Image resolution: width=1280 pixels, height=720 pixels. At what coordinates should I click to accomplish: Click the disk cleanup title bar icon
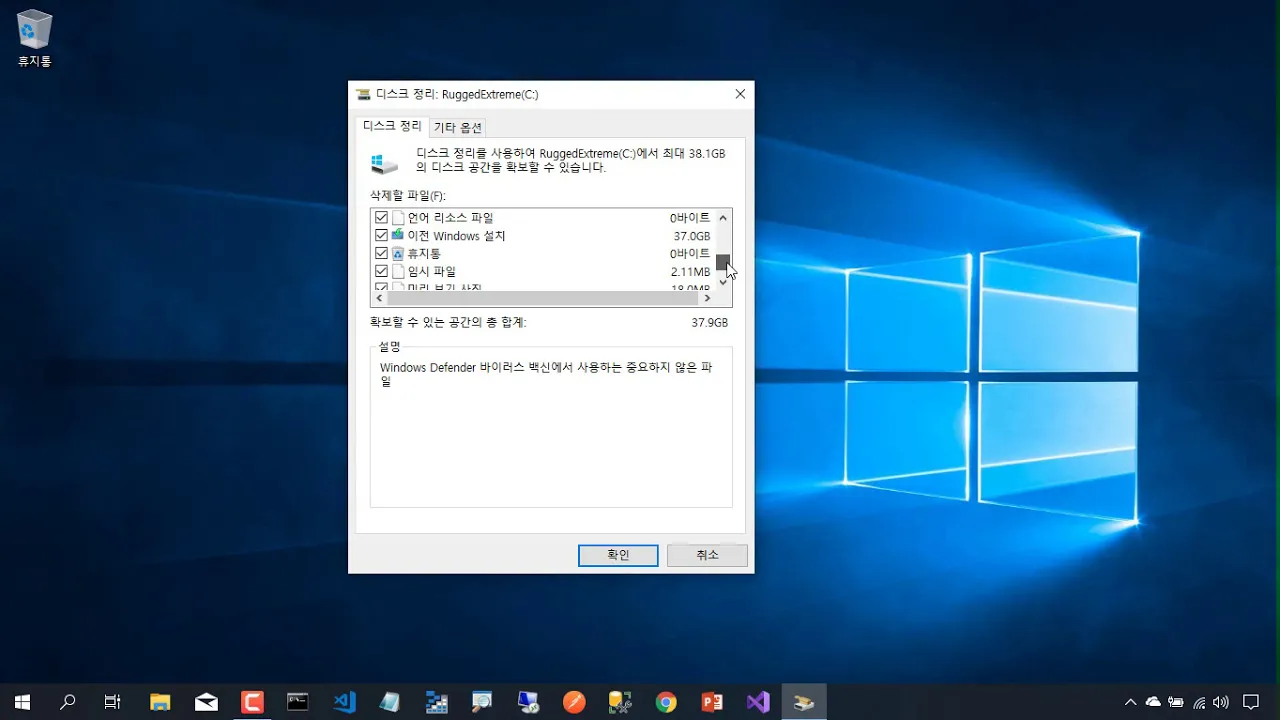(364, 94)
